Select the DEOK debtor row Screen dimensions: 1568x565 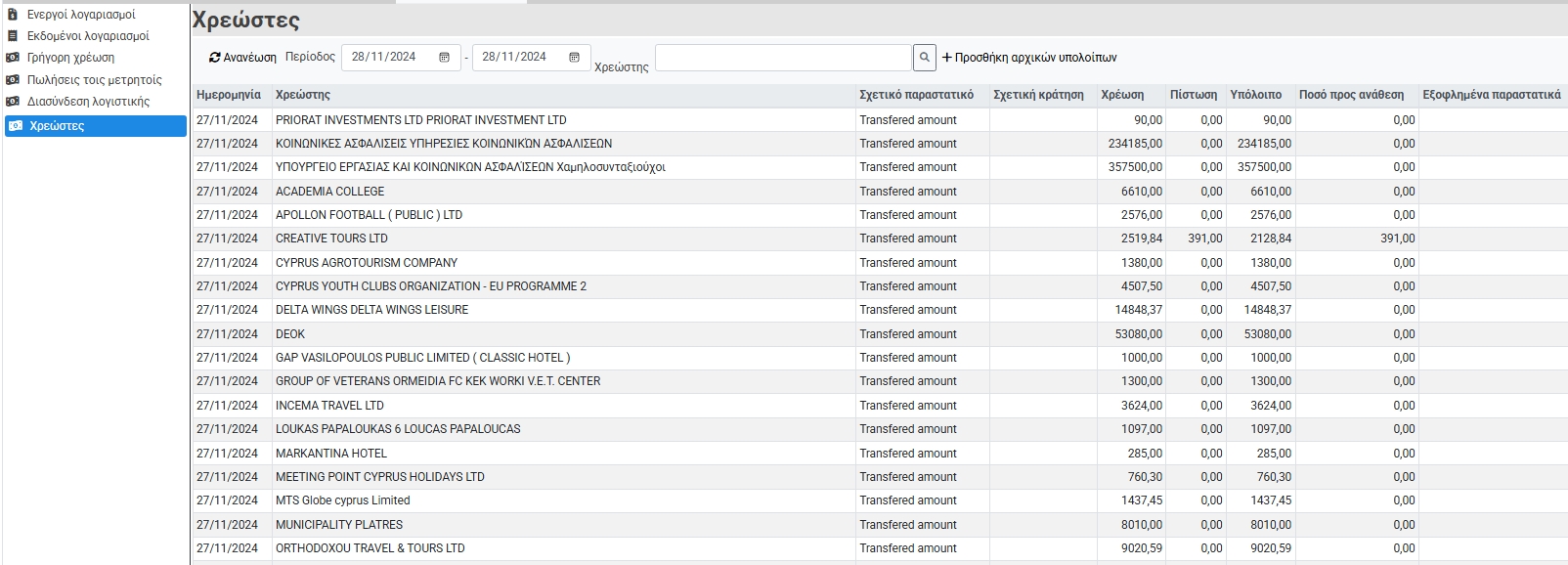880,334
